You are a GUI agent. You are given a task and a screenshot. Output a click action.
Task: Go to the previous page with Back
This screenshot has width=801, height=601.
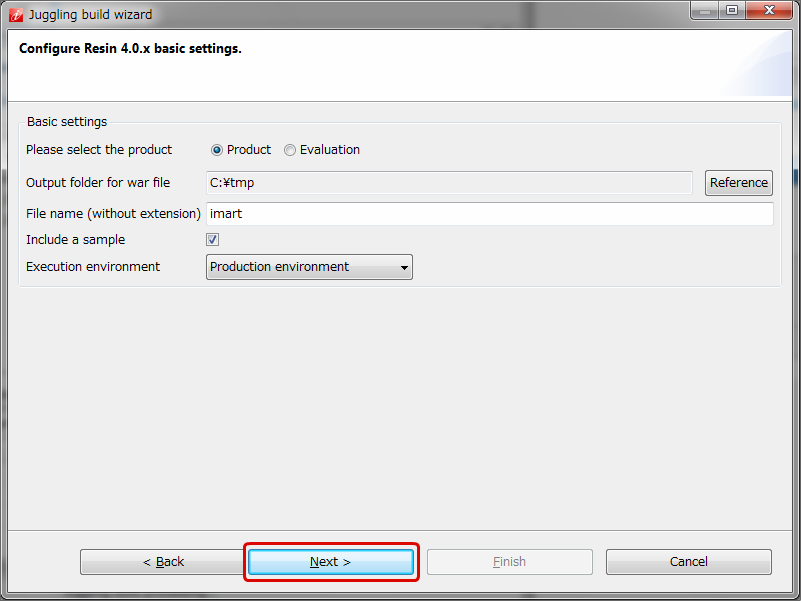pyautogui.click(x=163, y=562)
